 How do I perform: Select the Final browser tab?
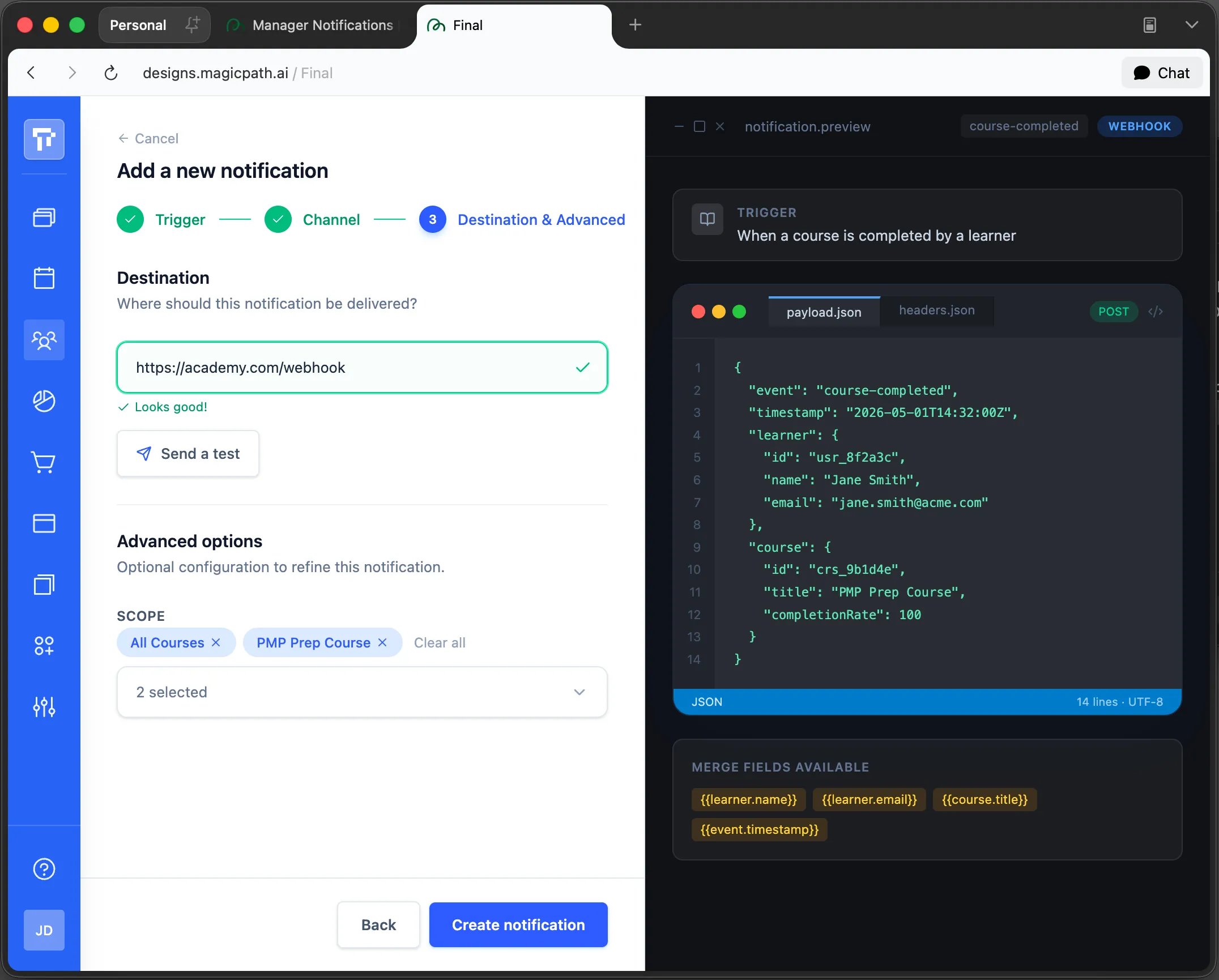pos(514,25)
